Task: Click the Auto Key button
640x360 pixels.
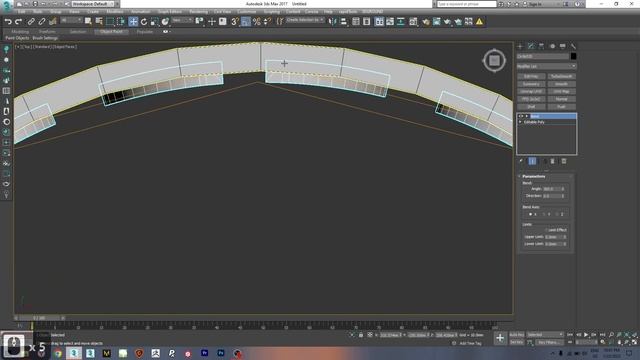Action: [516, 335]
